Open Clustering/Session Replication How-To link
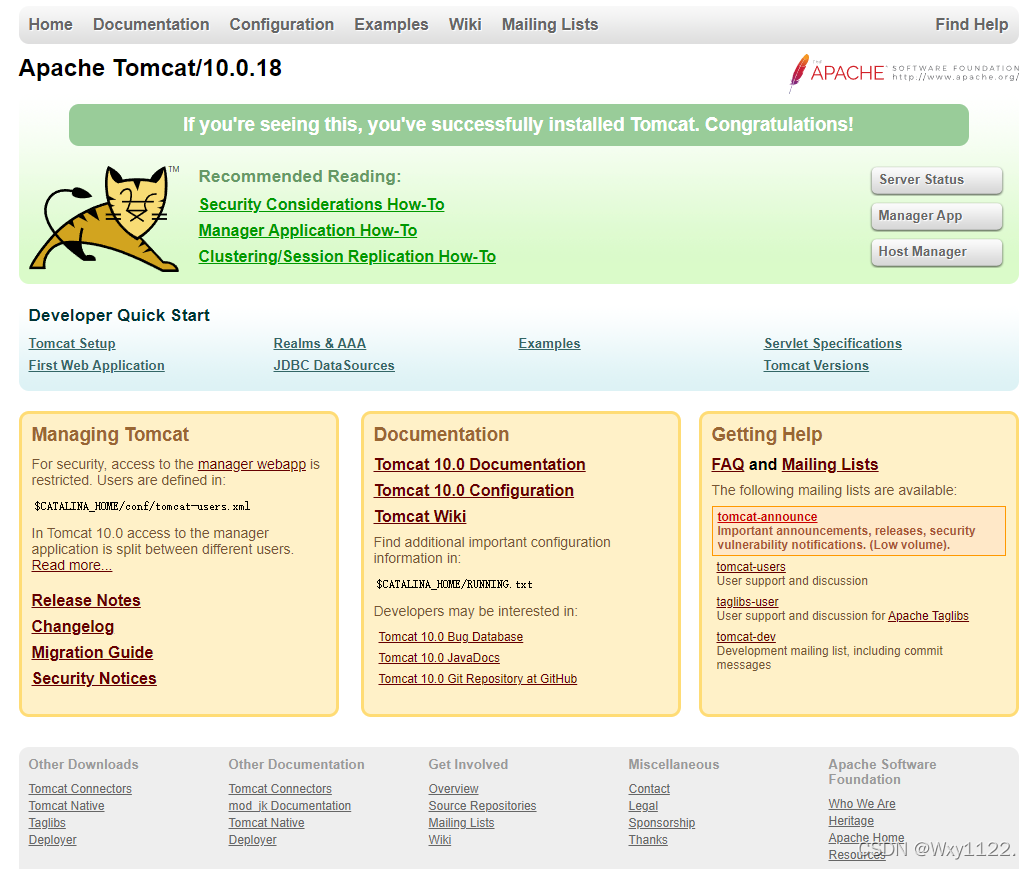The height and width of the screenshot is (869, 1031). point(347,256)
